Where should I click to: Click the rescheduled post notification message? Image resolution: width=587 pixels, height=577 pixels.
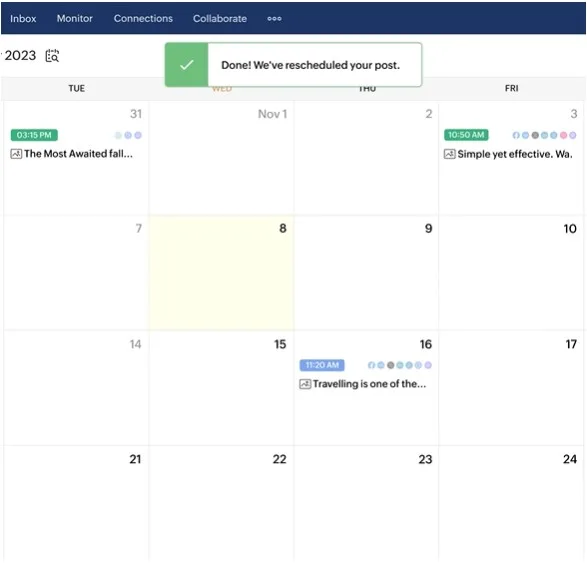click(310, 65)
